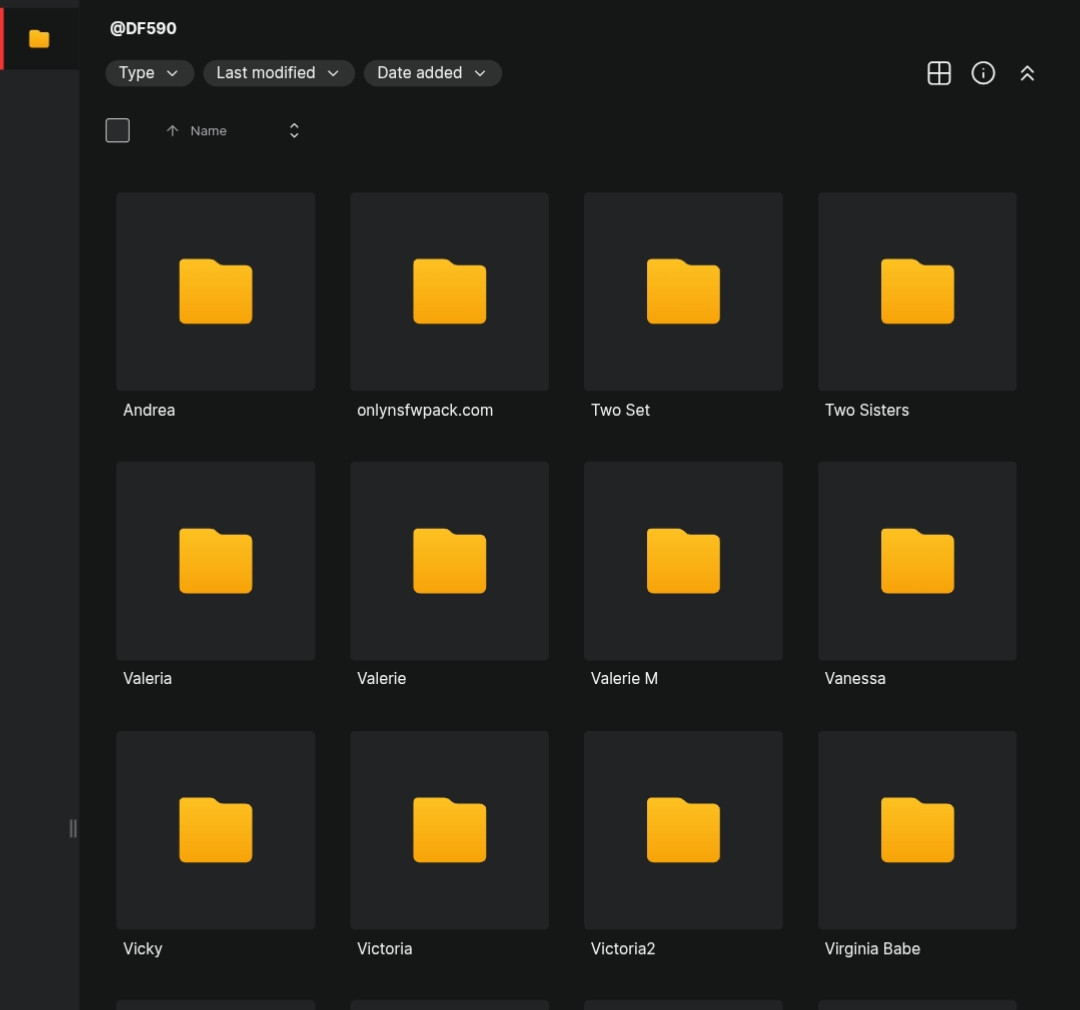The width and height of the screenshot is (1080, 1010).
Task: Select the Victoria folder thumbnail
Action: coord(450,830)
